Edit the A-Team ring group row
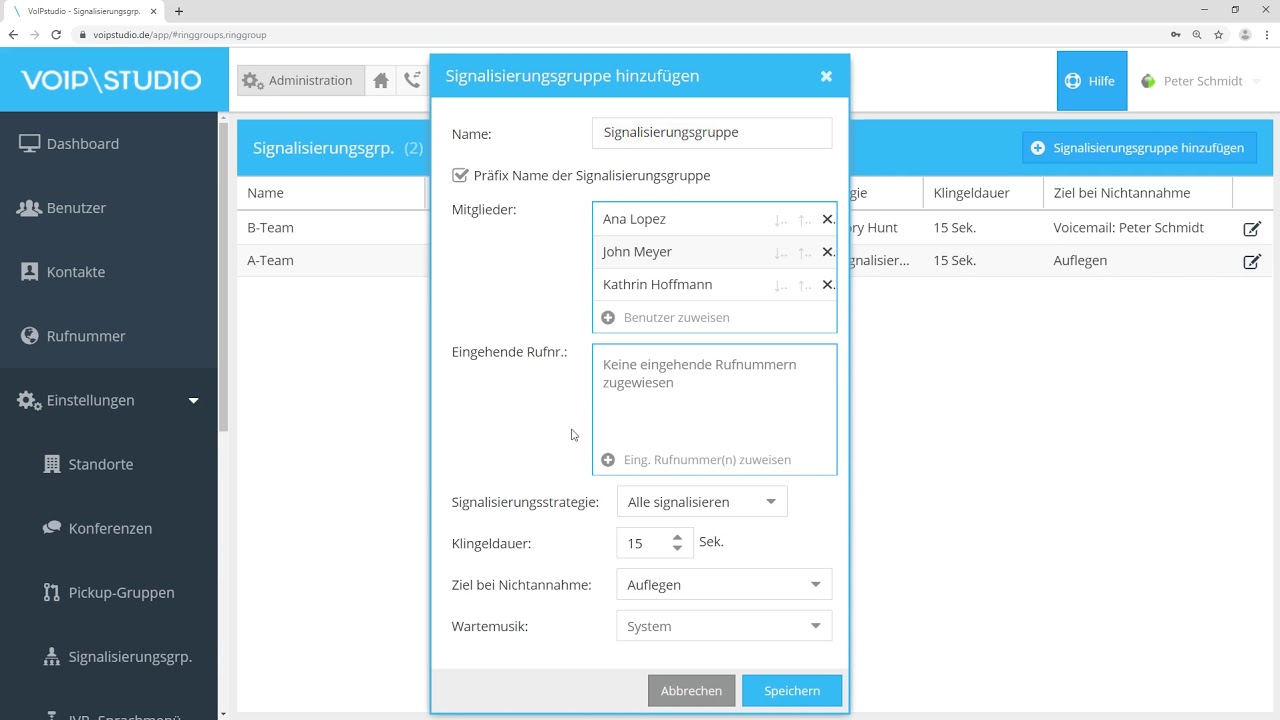This screenshot has width=1280, height=720. point(1251,261)
